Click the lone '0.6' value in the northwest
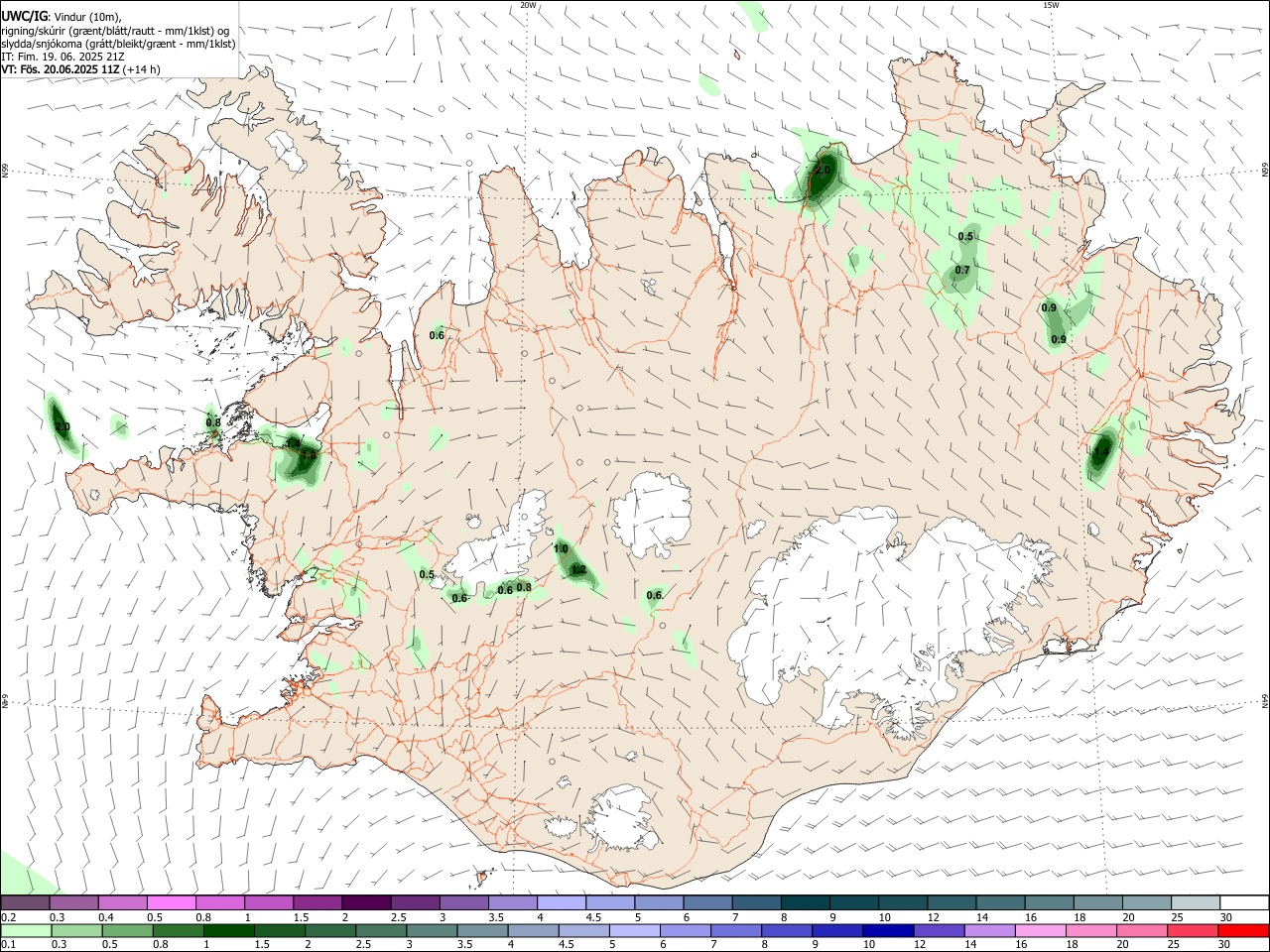Screen dimensions: 1270x952 (437, 335)
